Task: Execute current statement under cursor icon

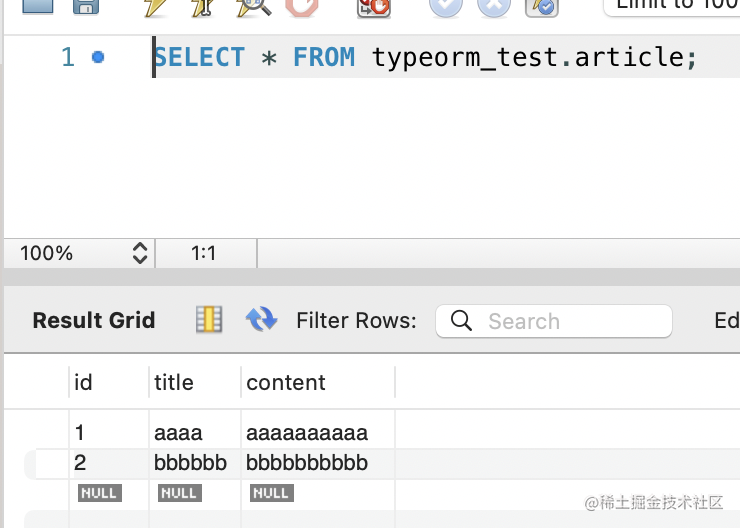Action: (203, 7)
